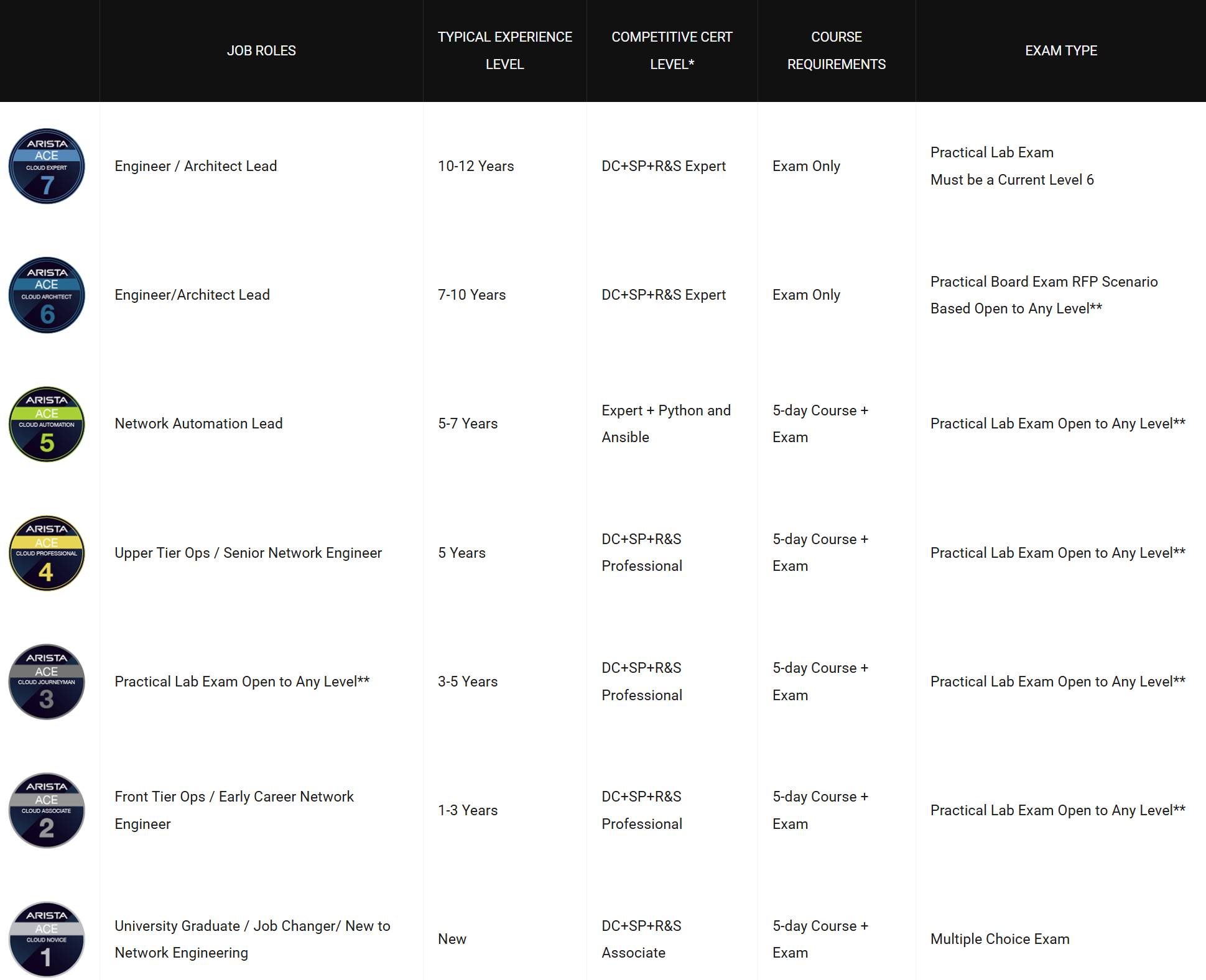The width and height of the screenshot is (1206, 980).
Task: Click the Multiple Choice Exam cell
Action: click(1000, 939)
